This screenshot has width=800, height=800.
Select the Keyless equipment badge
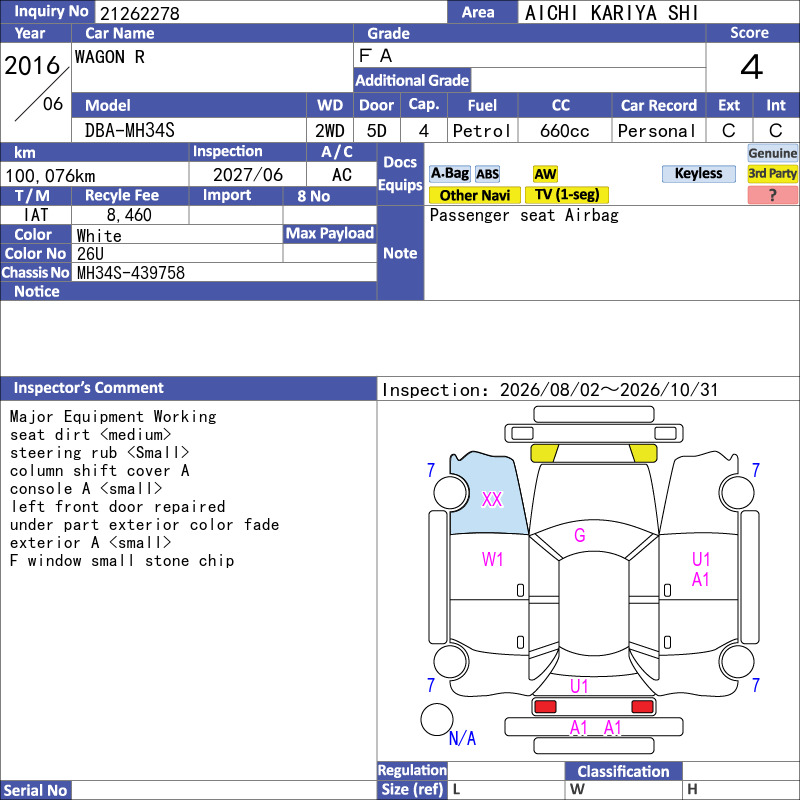pyautogui.click(x=698, y=173)
